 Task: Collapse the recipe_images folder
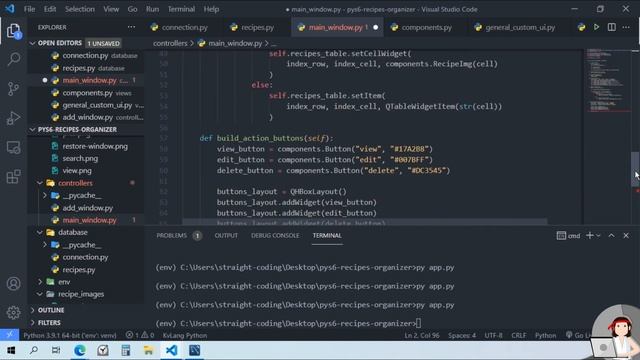point(40,294)
